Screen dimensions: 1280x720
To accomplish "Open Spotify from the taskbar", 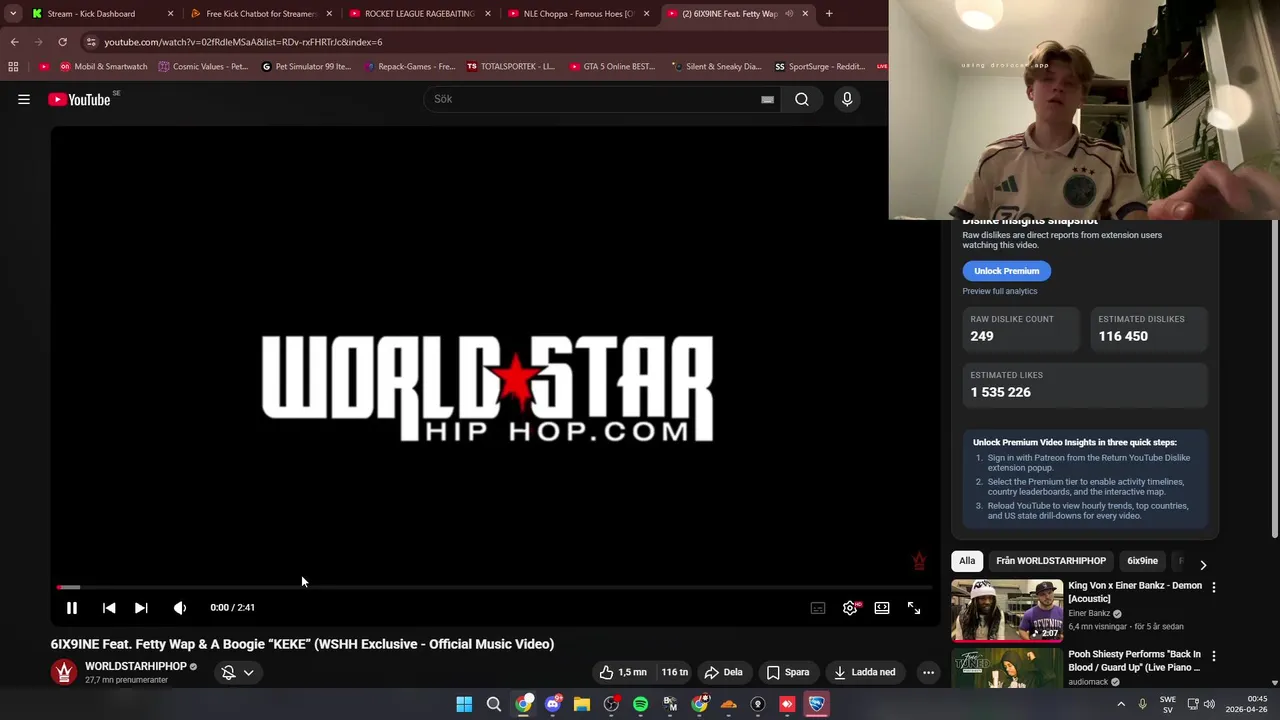I will [640, 704].
